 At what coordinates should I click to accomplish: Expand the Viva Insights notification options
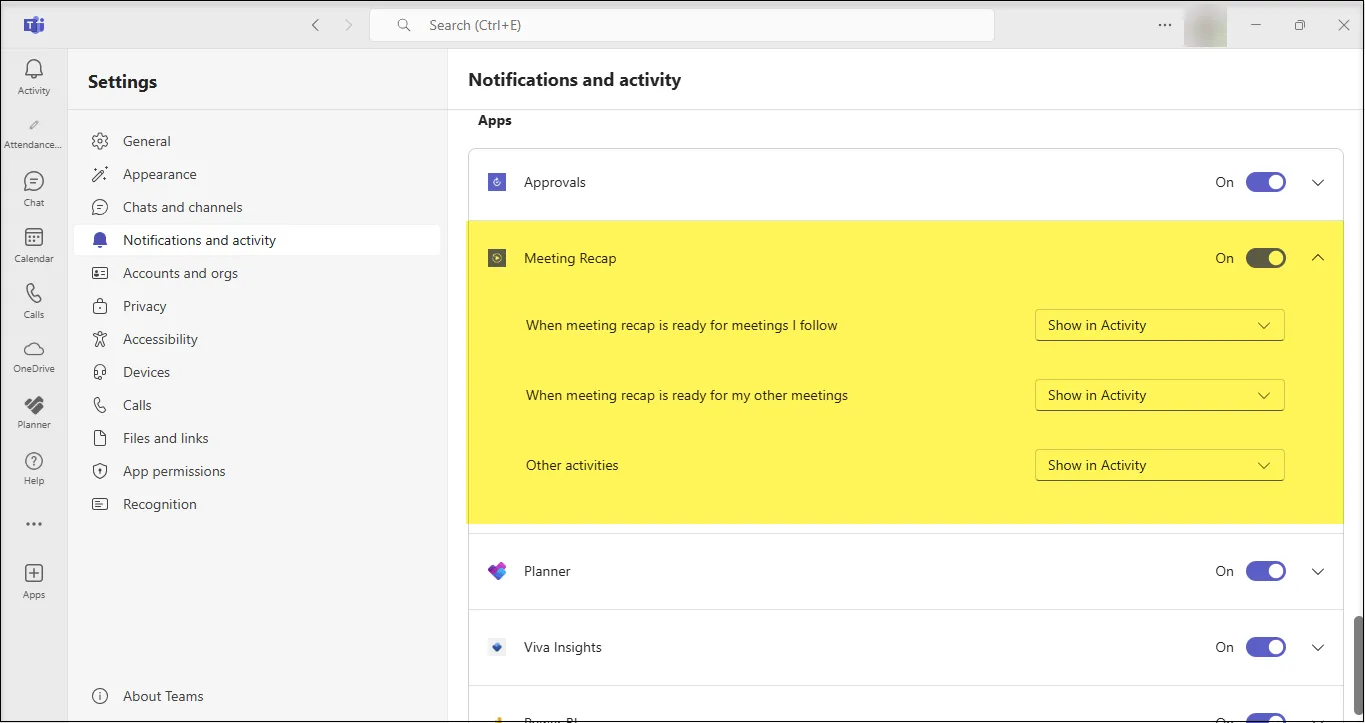point(1318,647)
